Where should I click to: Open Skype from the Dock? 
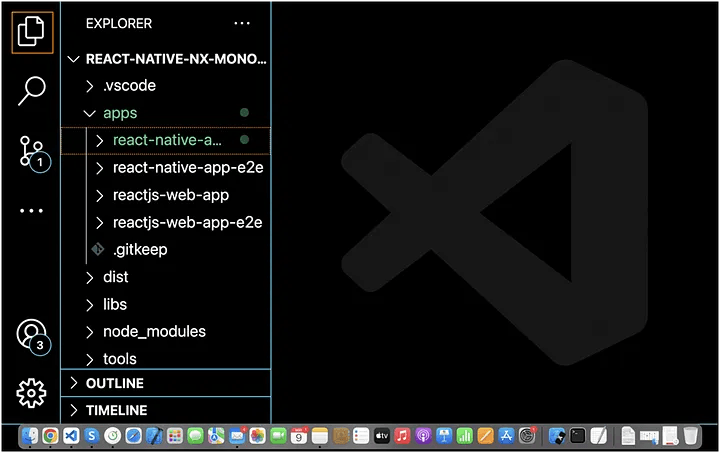point(92,436)
